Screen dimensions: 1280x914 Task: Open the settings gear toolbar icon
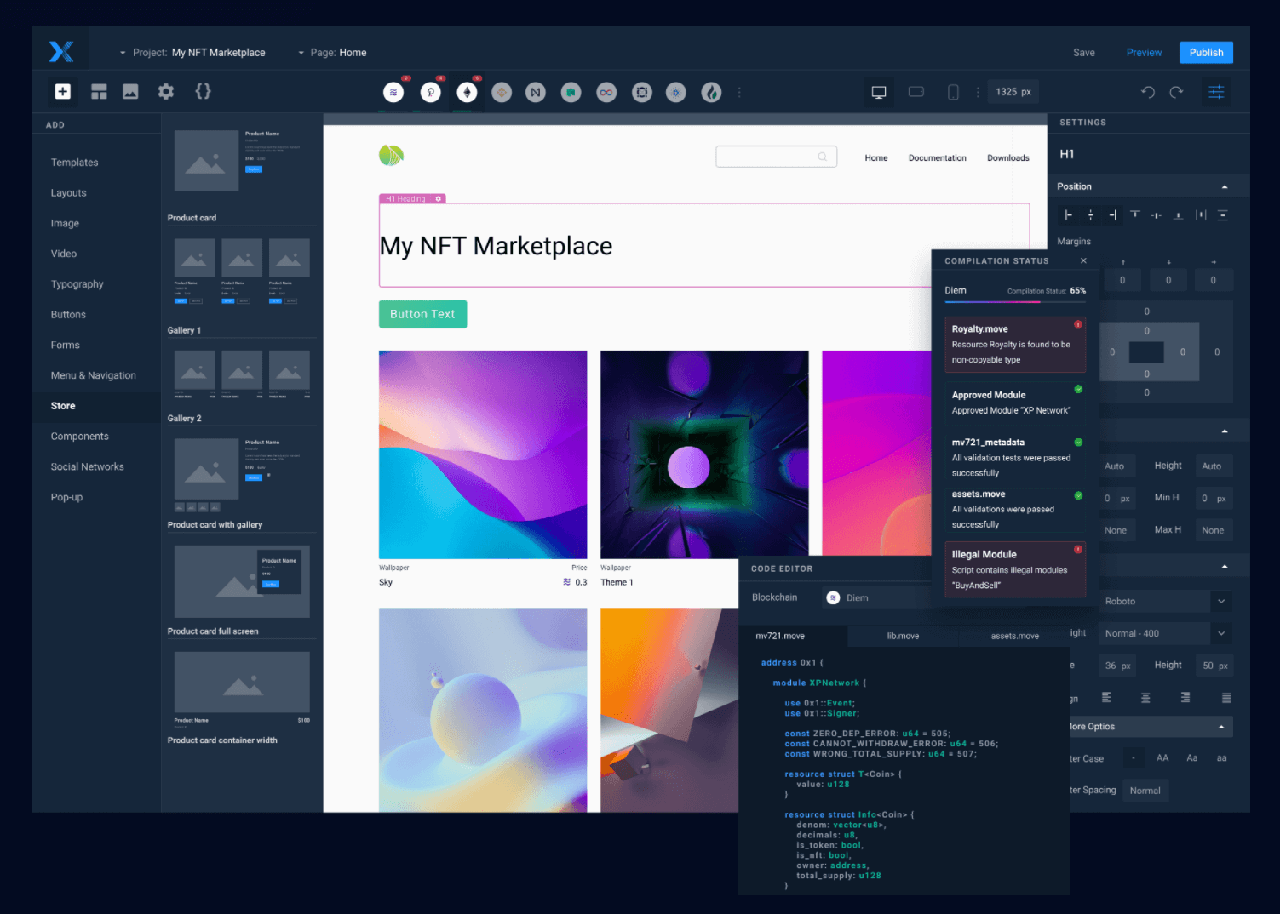coord(166,91)
